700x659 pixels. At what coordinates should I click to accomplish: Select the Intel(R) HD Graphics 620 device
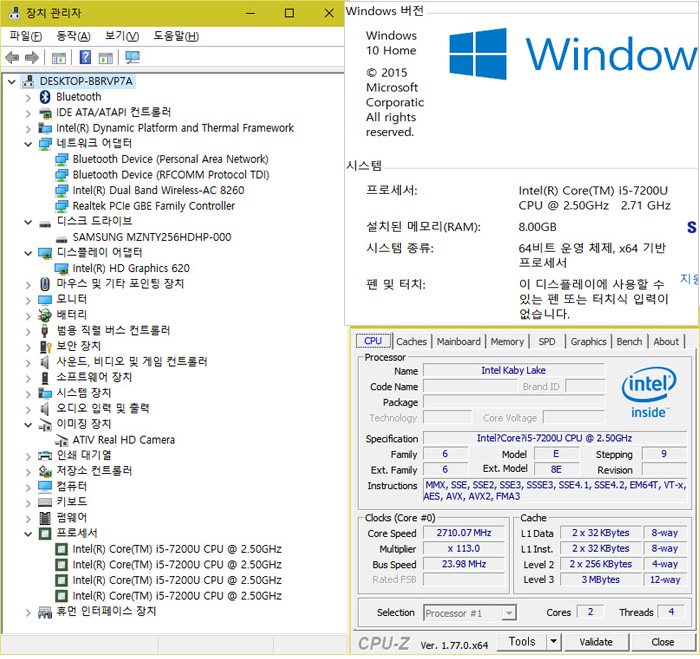tap(130, 268)
